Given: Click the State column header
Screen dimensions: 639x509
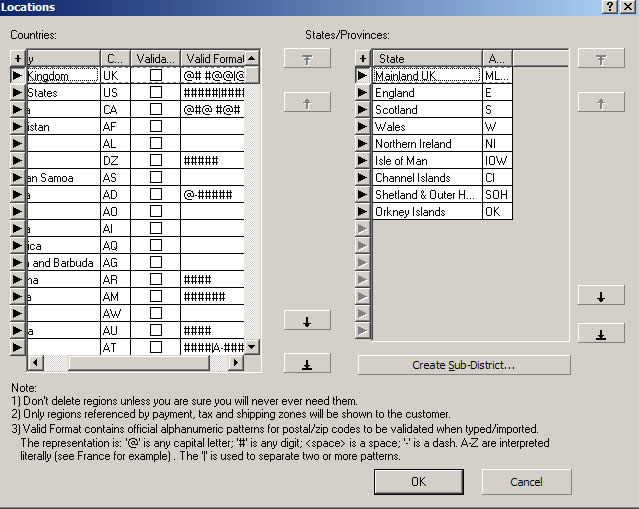Looking at the screenshot, I should (426, 59).
